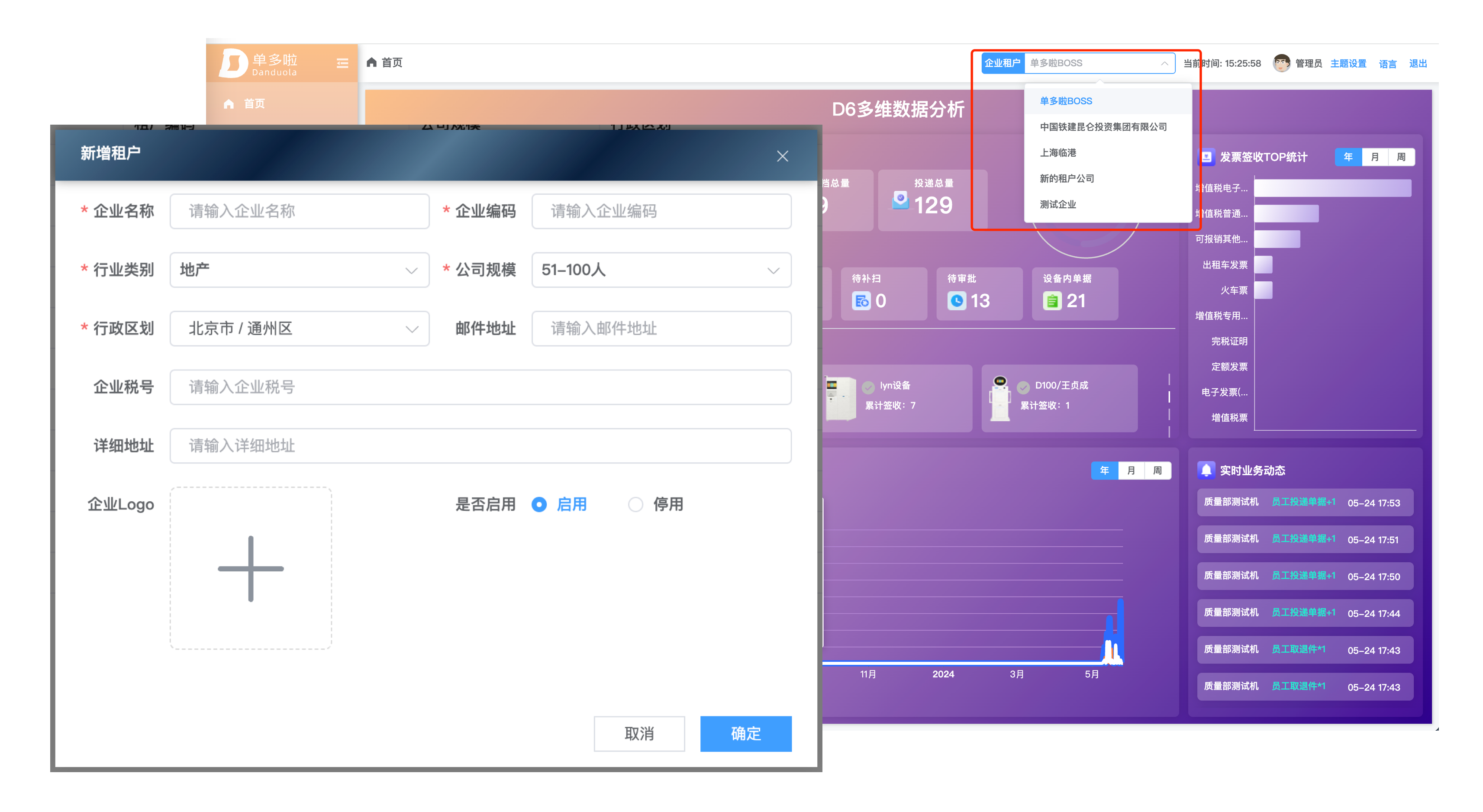Expand the 公司规模 dropdown

pos(661,270)
